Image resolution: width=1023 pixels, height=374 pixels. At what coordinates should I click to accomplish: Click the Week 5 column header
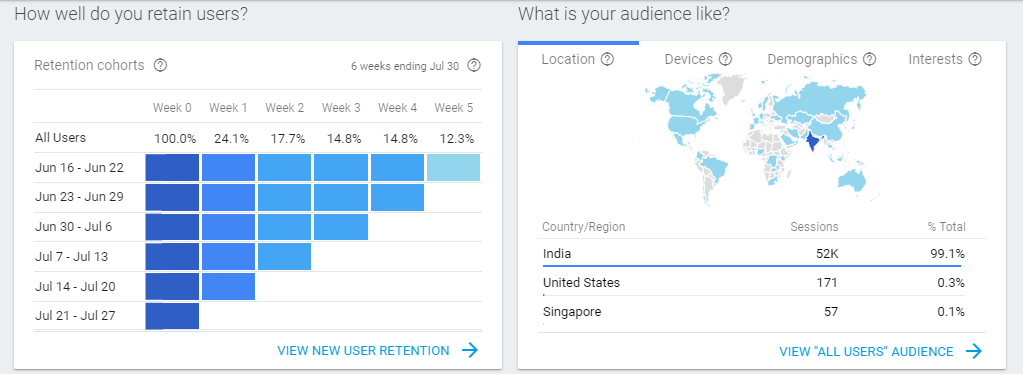click(x=453, y=108)
